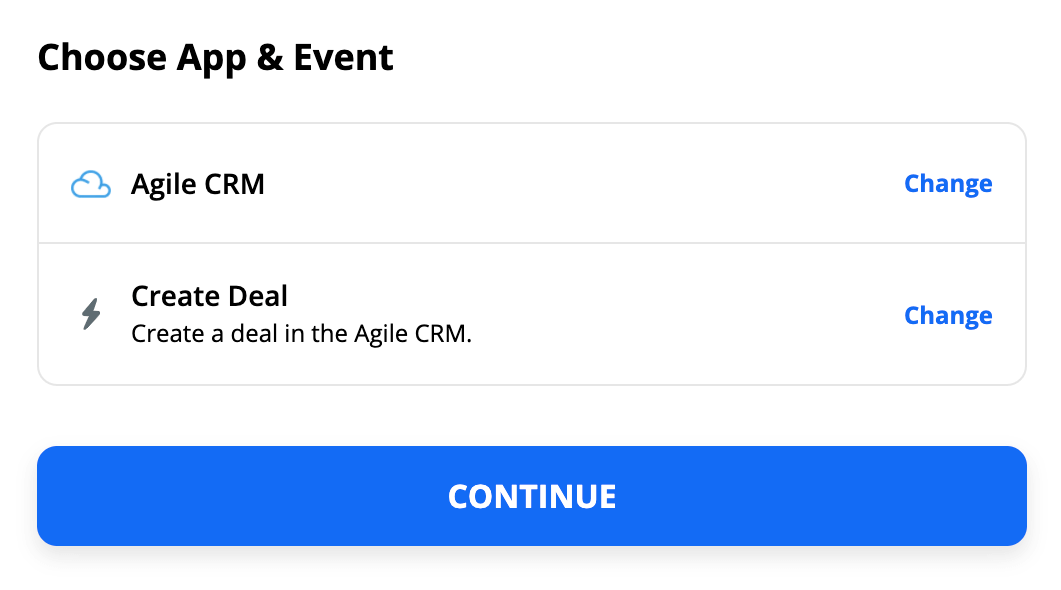Click the left edge of the CONTINUE button

[x=47, y=496]
